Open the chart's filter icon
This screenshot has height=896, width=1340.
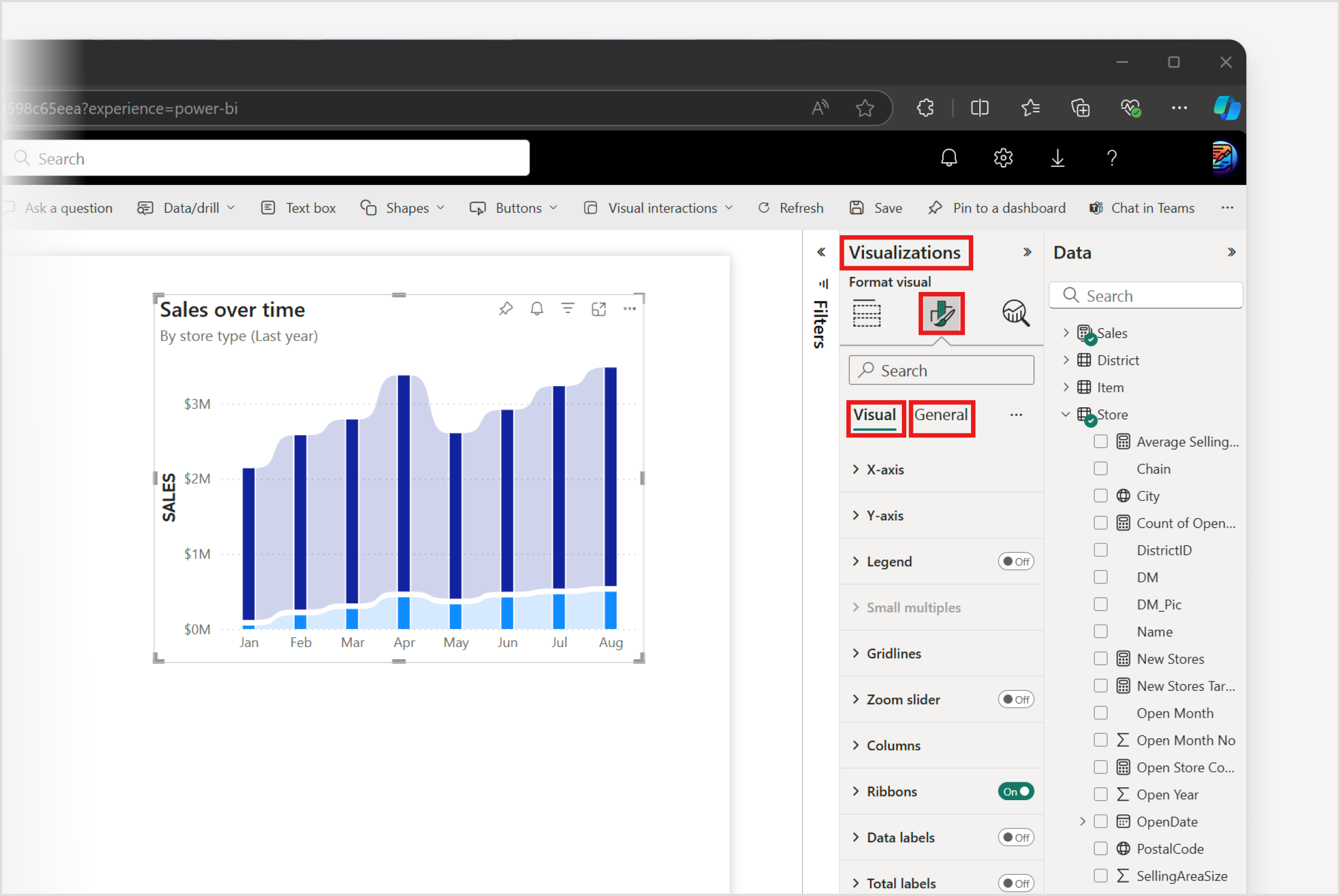tap(567, 309)
